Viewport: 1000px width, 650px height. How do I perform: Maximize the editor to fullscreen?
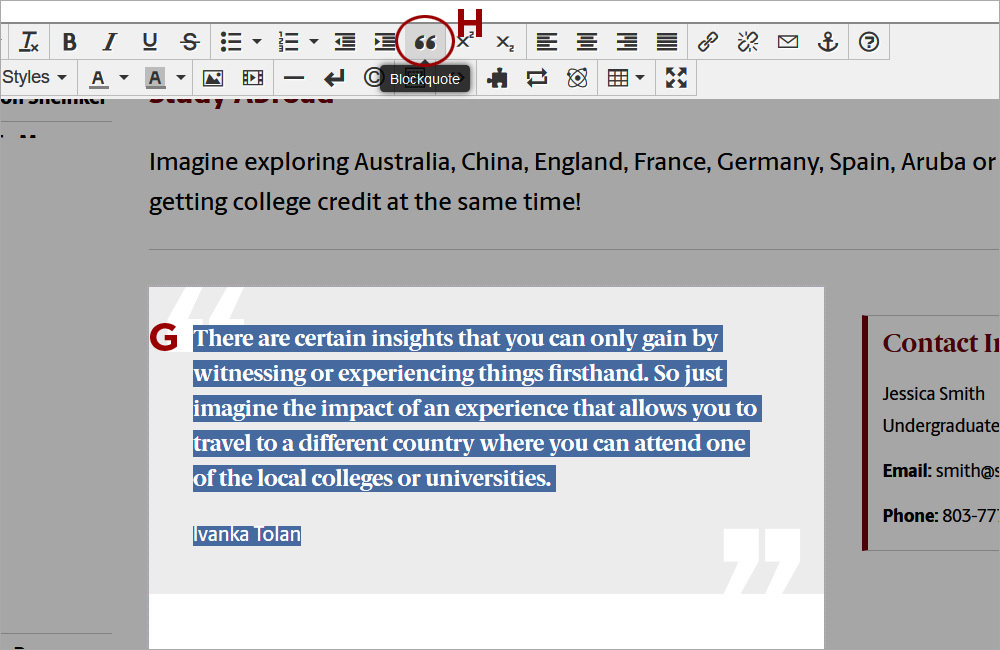(676, 77)
